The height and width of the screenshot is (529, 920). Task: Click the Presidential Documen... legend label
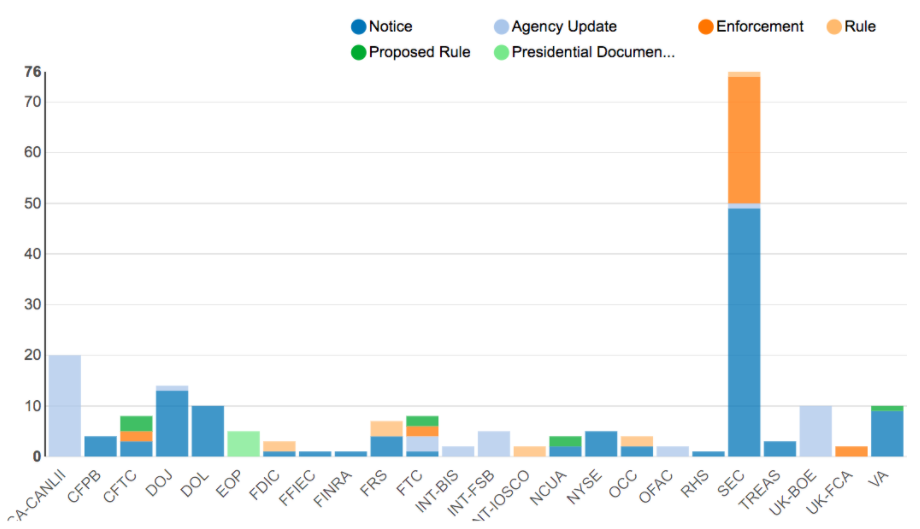click(593, 52)
